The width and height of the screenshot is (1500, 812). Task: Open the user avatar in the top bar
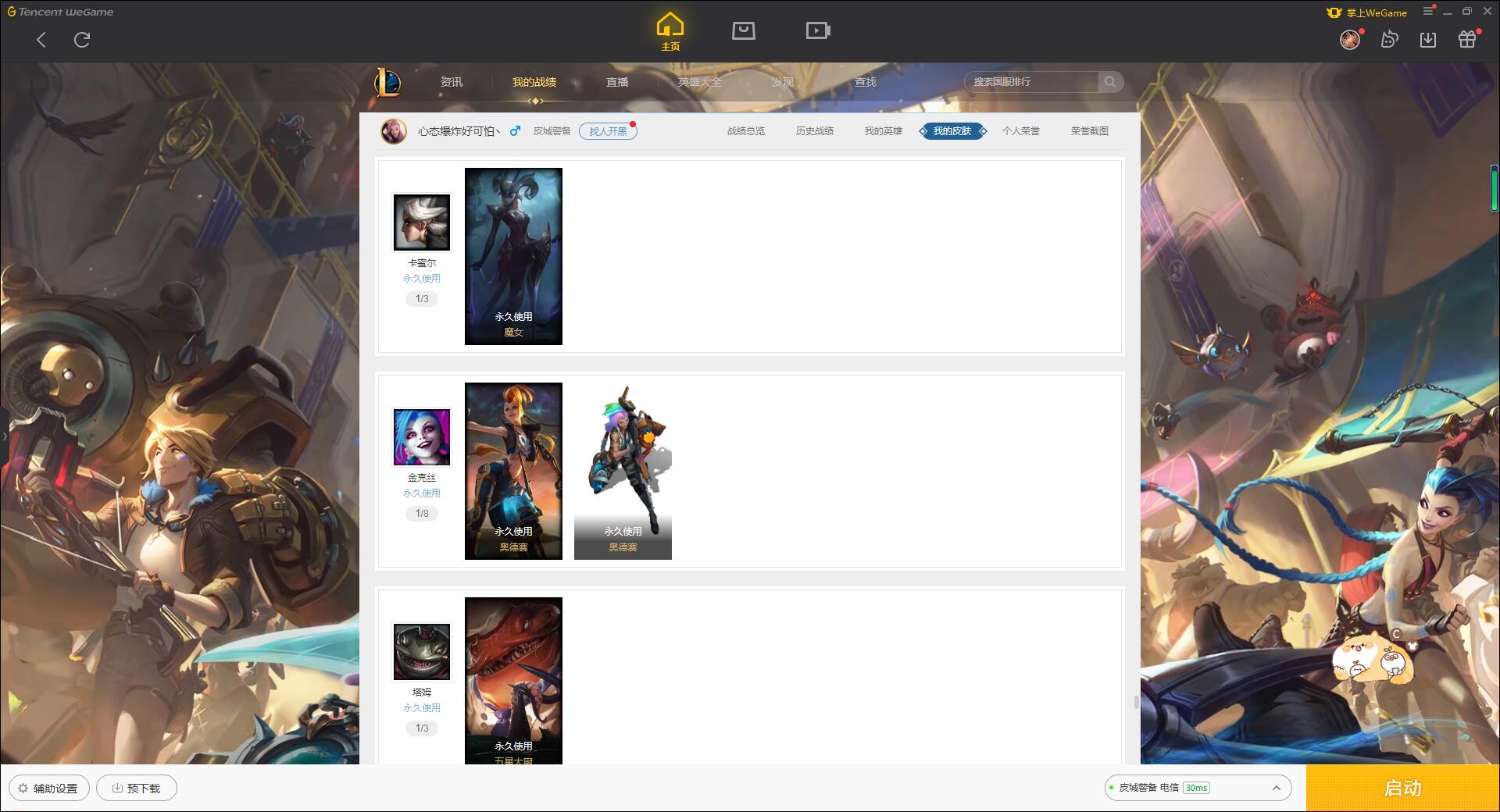pos(1350,39)
